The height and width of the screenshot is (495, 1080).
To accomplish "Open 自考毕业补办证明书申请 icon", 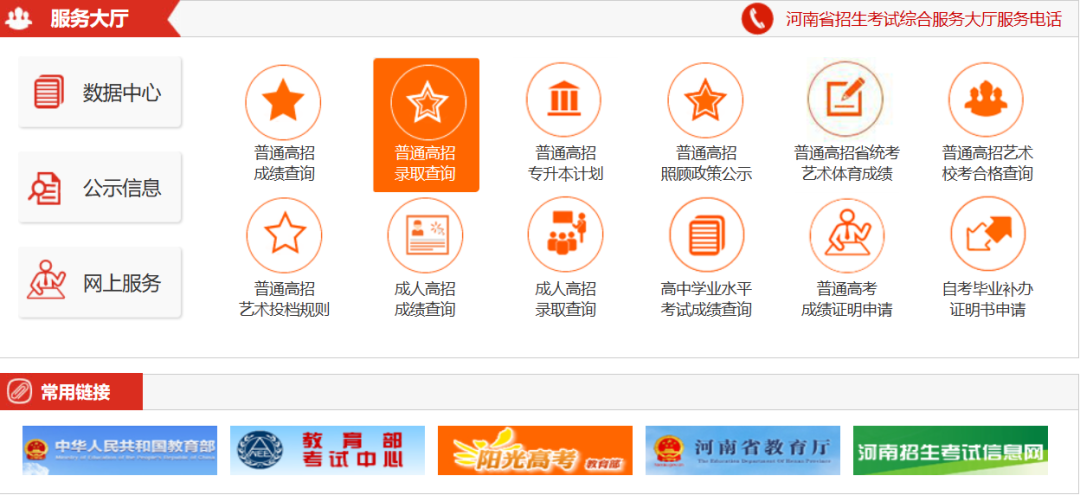I will pos(987,235).
